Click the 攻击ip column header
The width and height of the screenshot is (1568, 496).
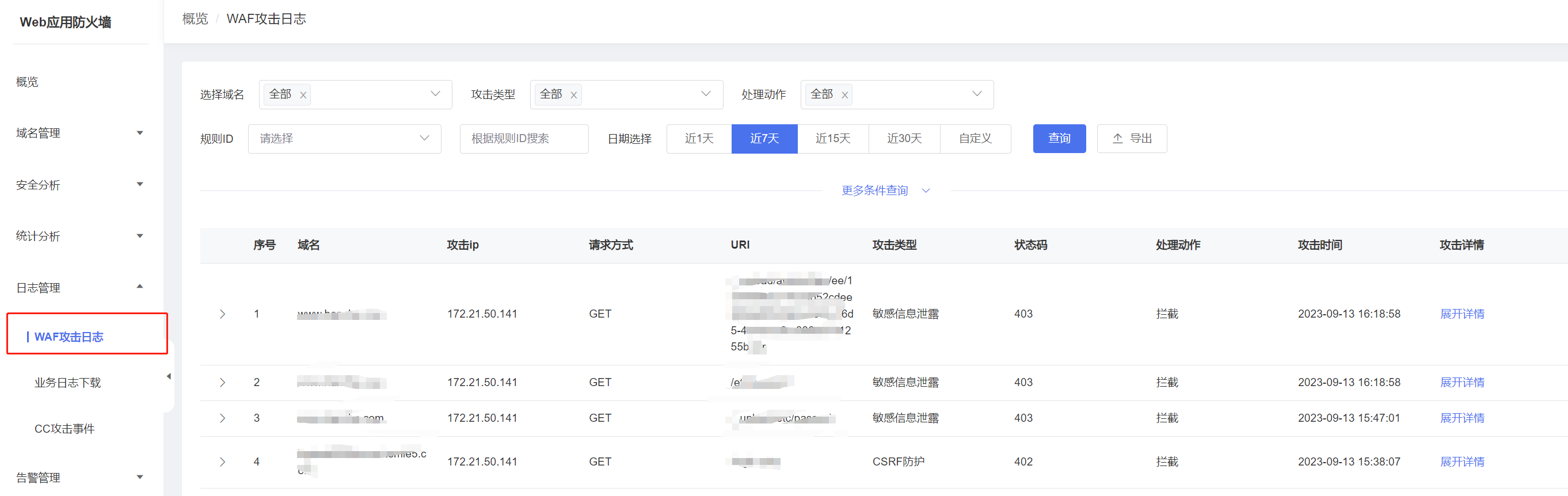463,245
